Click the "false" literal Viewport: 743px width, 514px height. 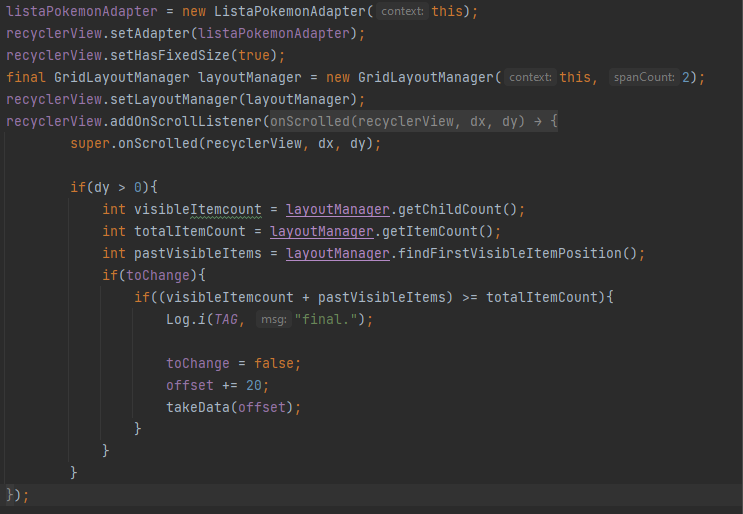[x=274, y=363]
